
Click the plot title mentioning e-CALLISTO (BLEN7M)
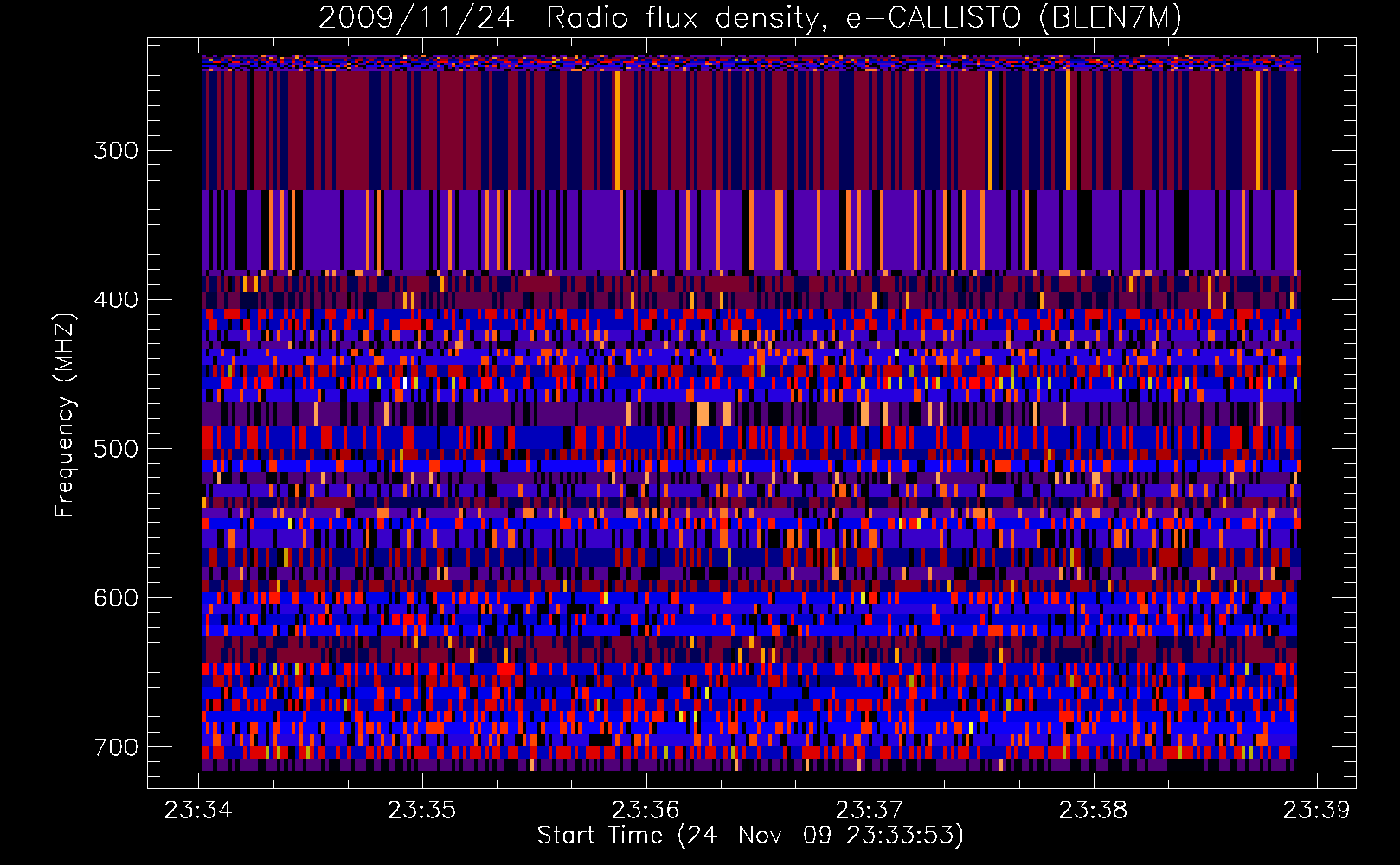[x=750, y=17]
